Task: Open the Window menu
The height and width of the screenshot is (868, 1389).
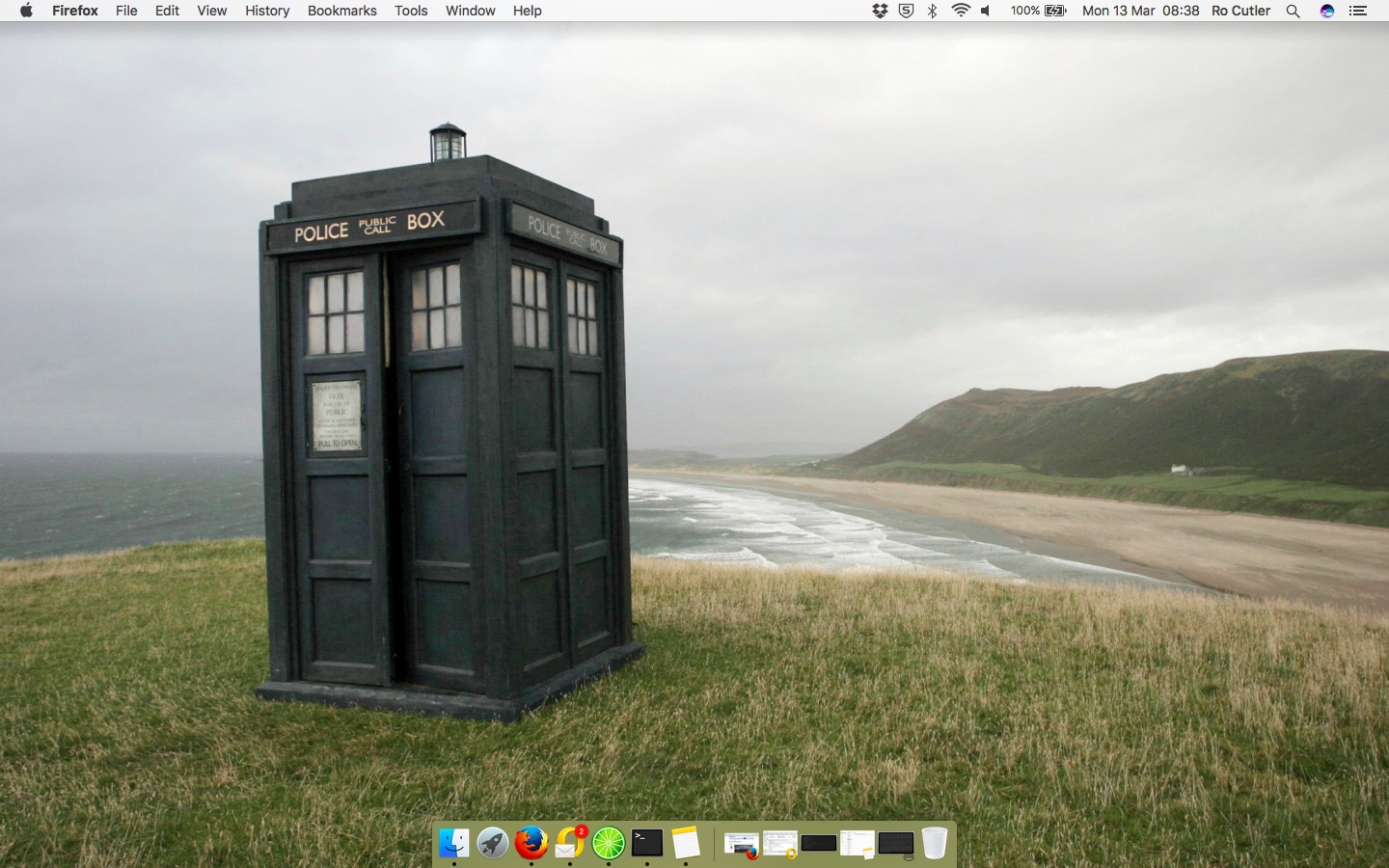Action: pyautogui.click(x=471, y=11)
